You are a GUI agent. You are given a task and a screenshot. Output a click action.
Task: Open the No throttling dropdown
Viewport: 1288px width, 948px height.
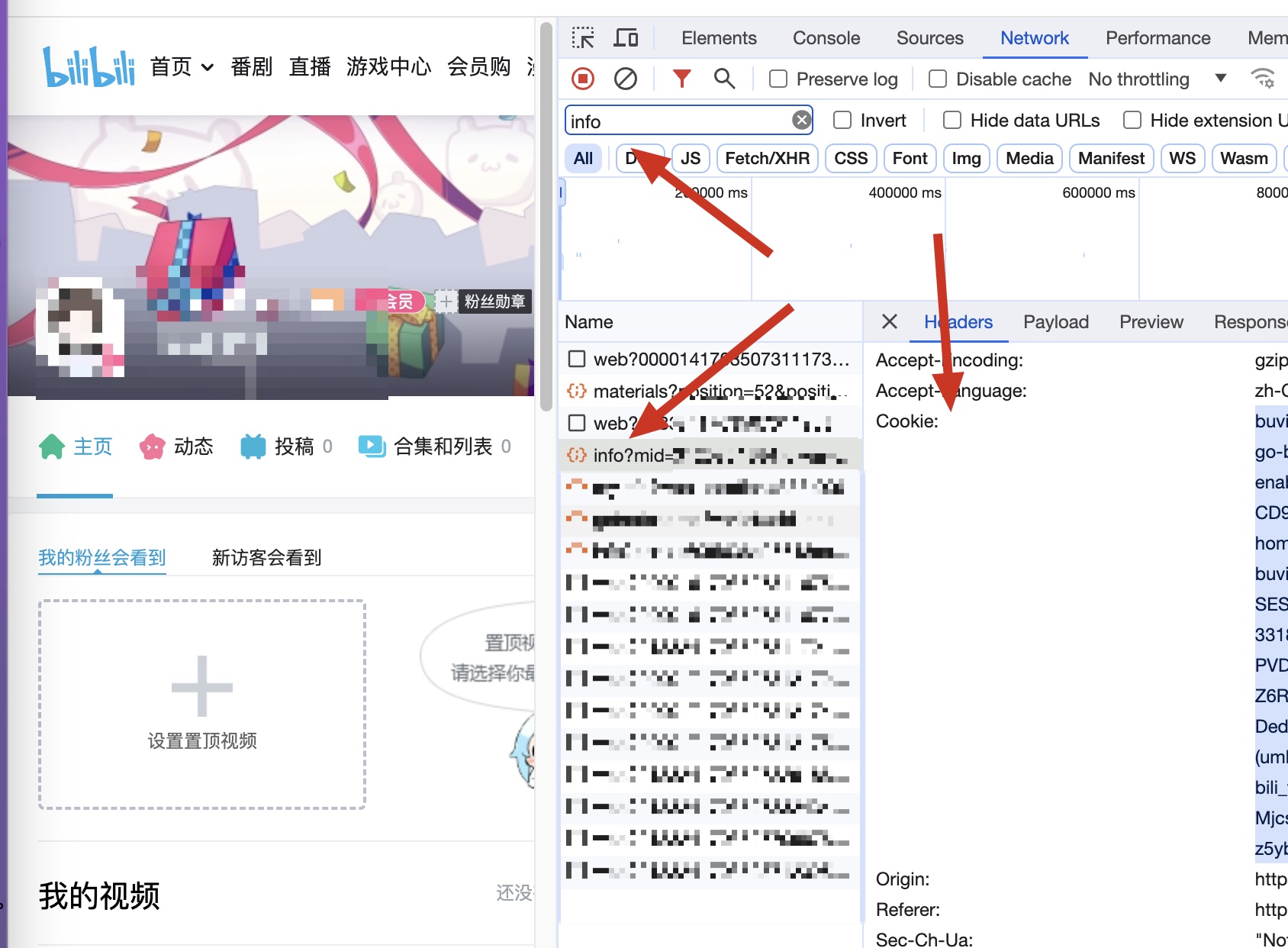point(1157,79)
